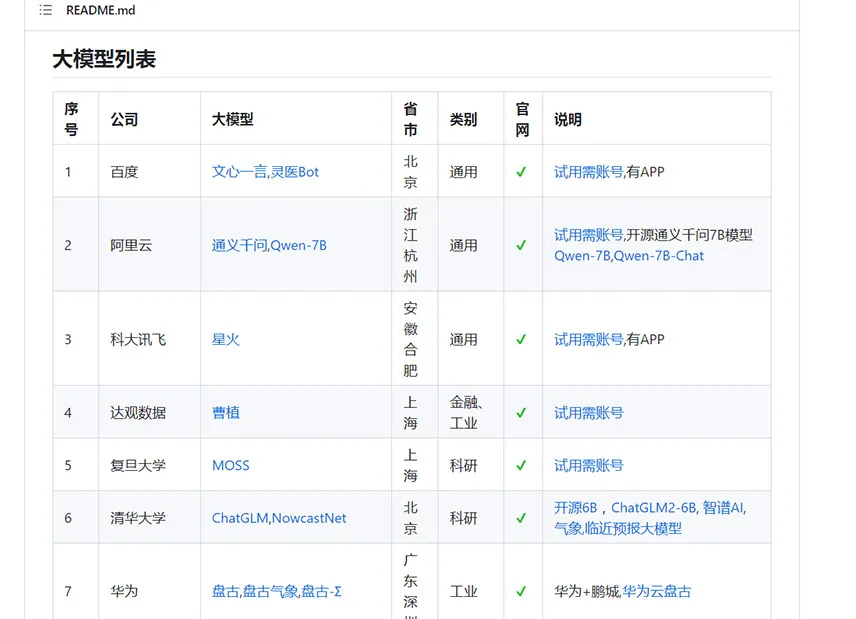856x619 pixels.
Task: Open 试用需账号 link in the 百度 row
Action: (x=588, y=172)
